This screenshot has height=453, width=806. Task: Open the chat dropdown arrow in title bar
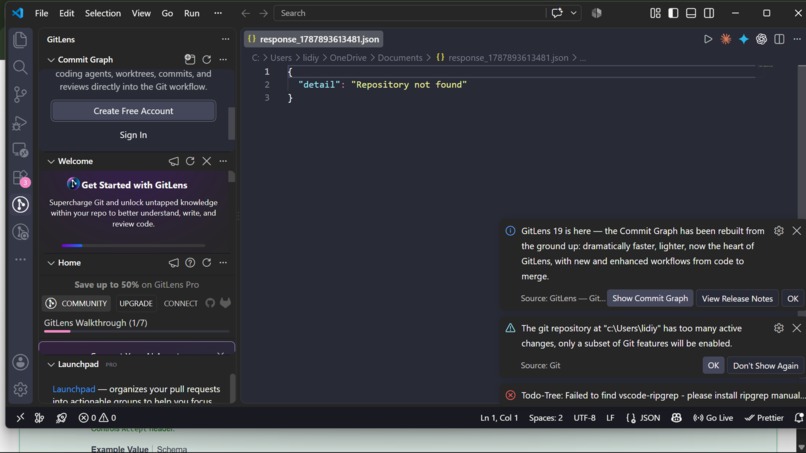tap(573, 13)
